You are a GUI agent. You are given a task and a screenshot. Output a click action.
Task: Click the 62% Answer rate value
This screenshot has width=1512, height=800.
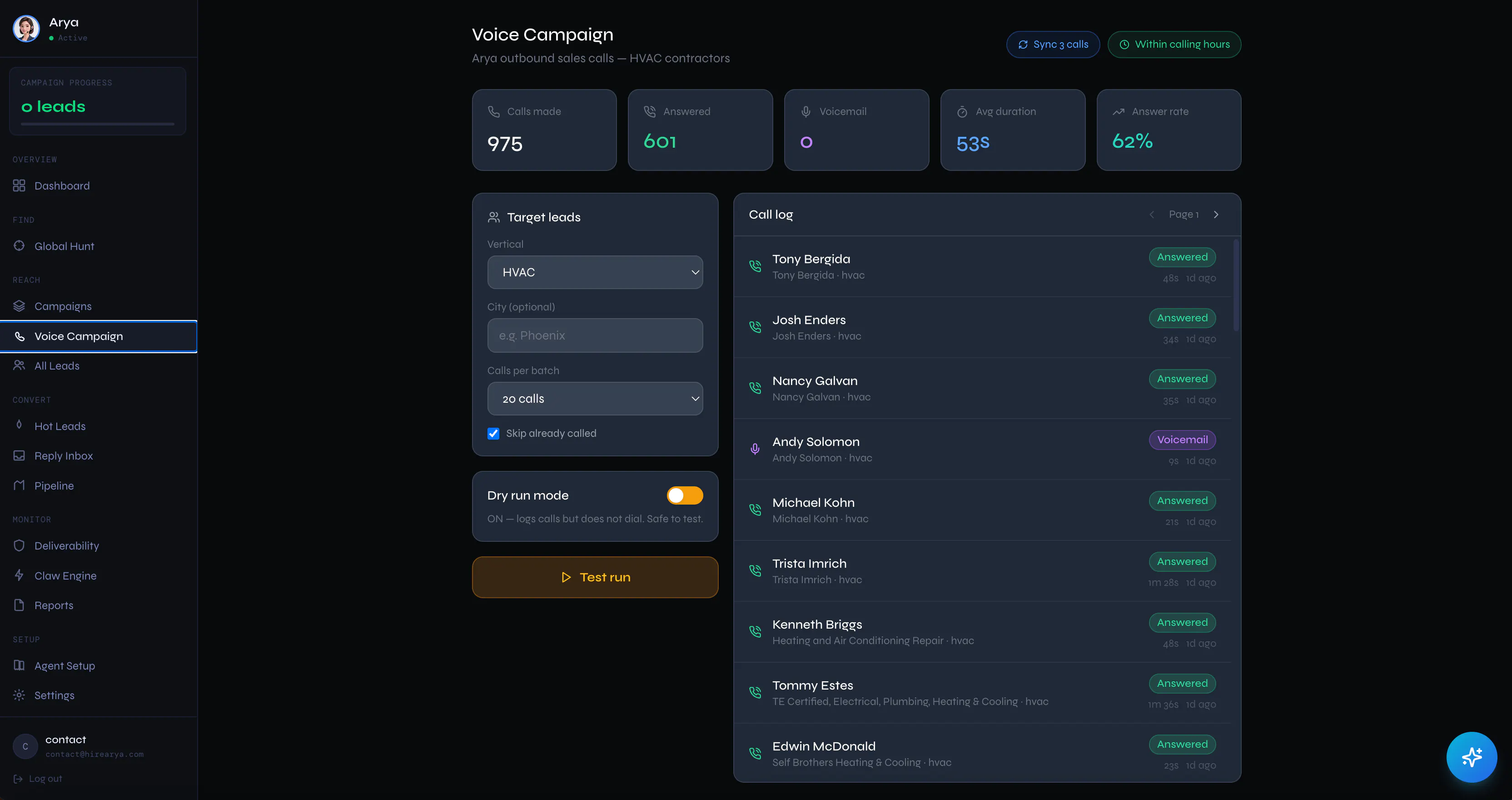coord(1132,141)
